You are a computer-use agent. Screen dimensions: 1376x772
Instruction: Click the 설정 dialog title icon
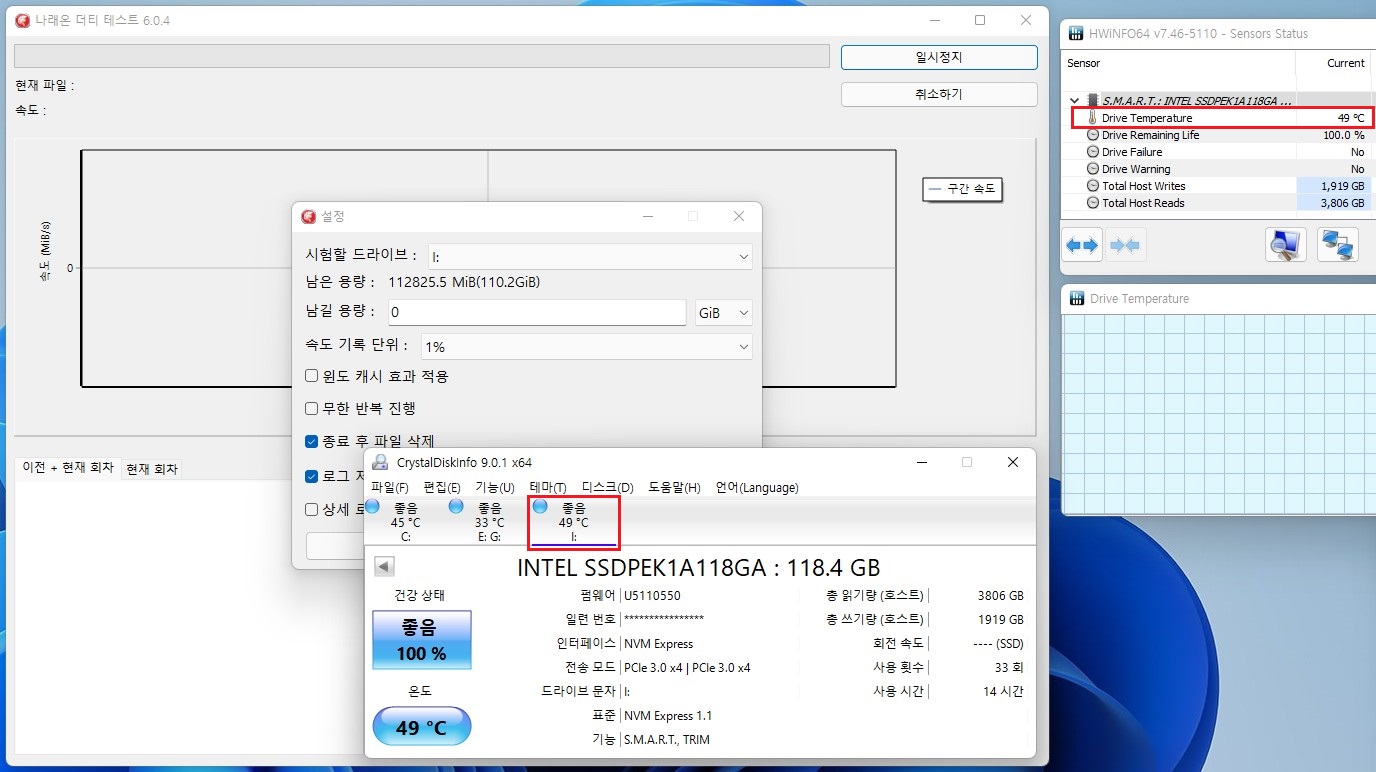click(x=309, y=216)
